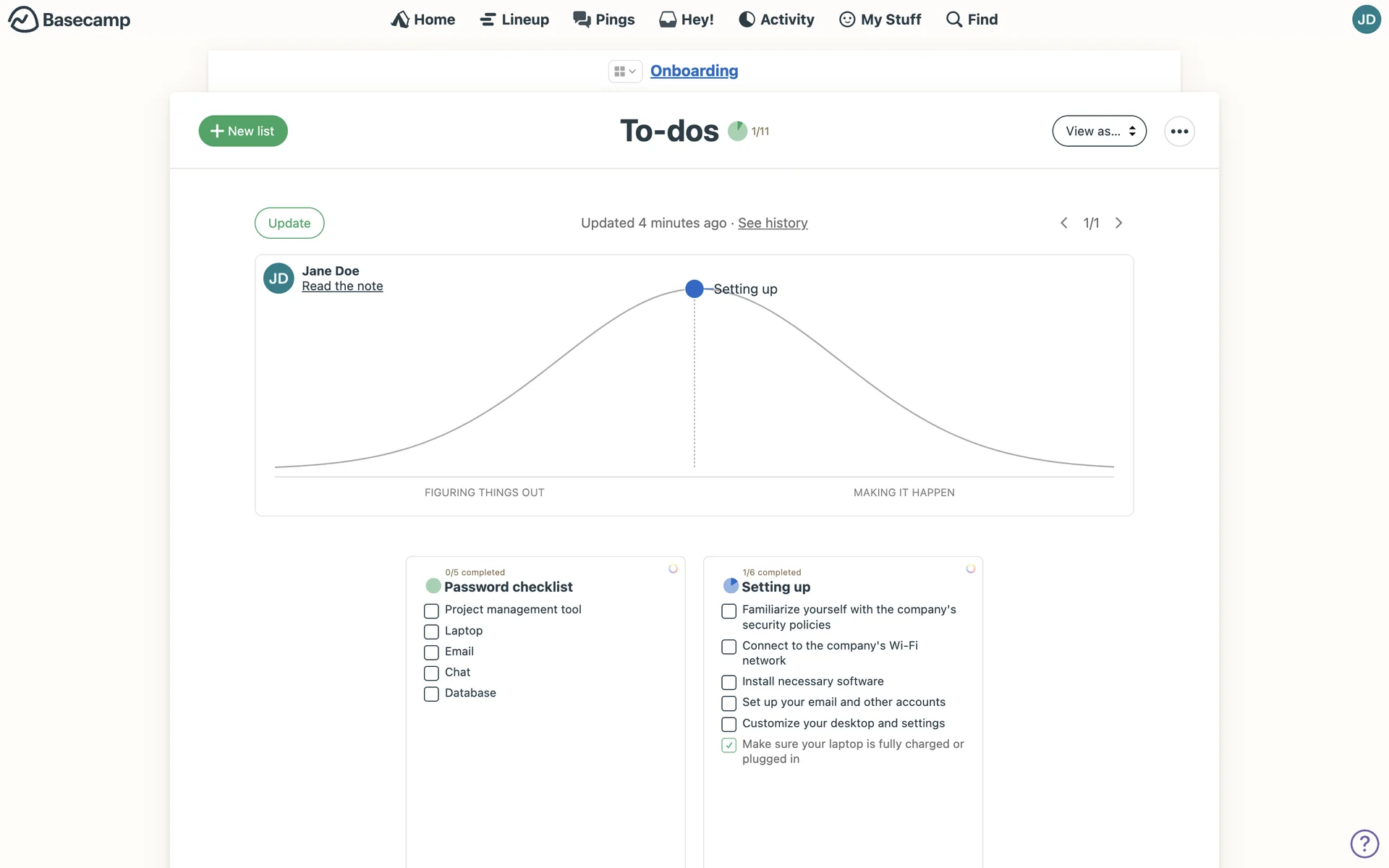Image resolution: width=1389 pixels, height=868 pixels.
Task: Click the three-dots options menu icon
Action: coord(1179,132)
